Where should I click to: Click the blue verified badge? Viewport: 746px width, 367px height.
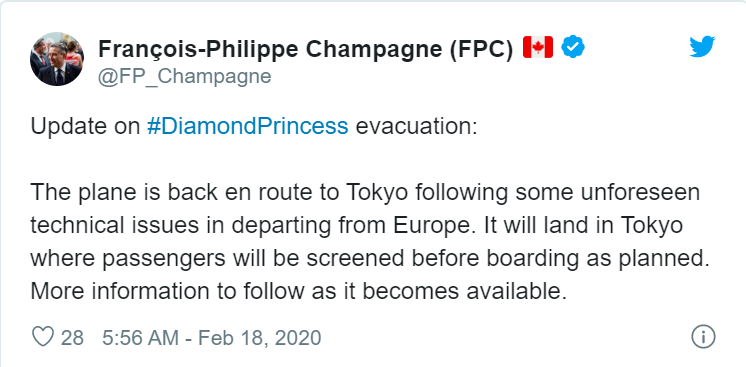(573, 47)
